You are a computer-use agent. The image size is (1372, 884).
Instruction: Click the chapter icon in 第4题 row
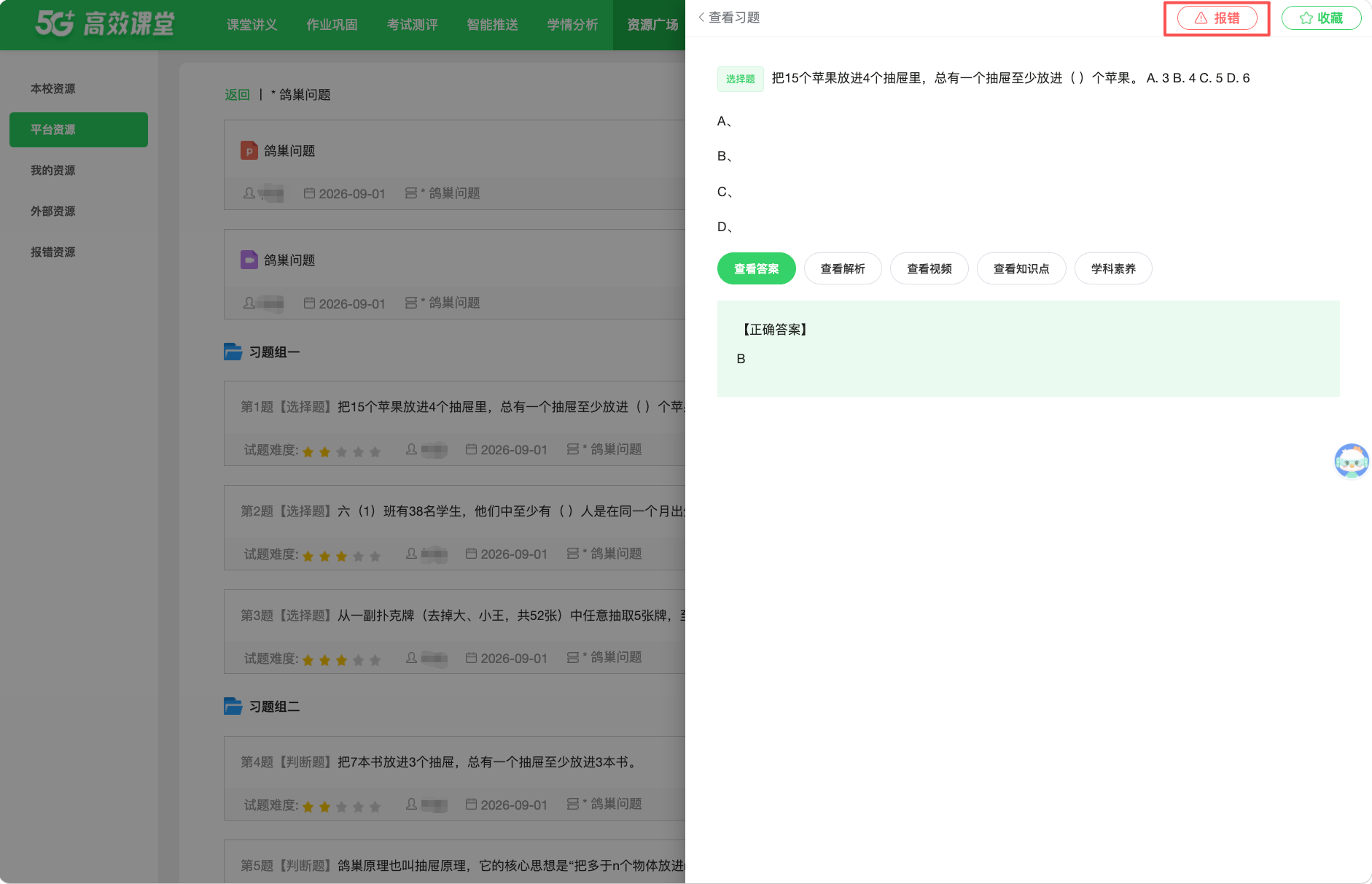click(573, 804)
